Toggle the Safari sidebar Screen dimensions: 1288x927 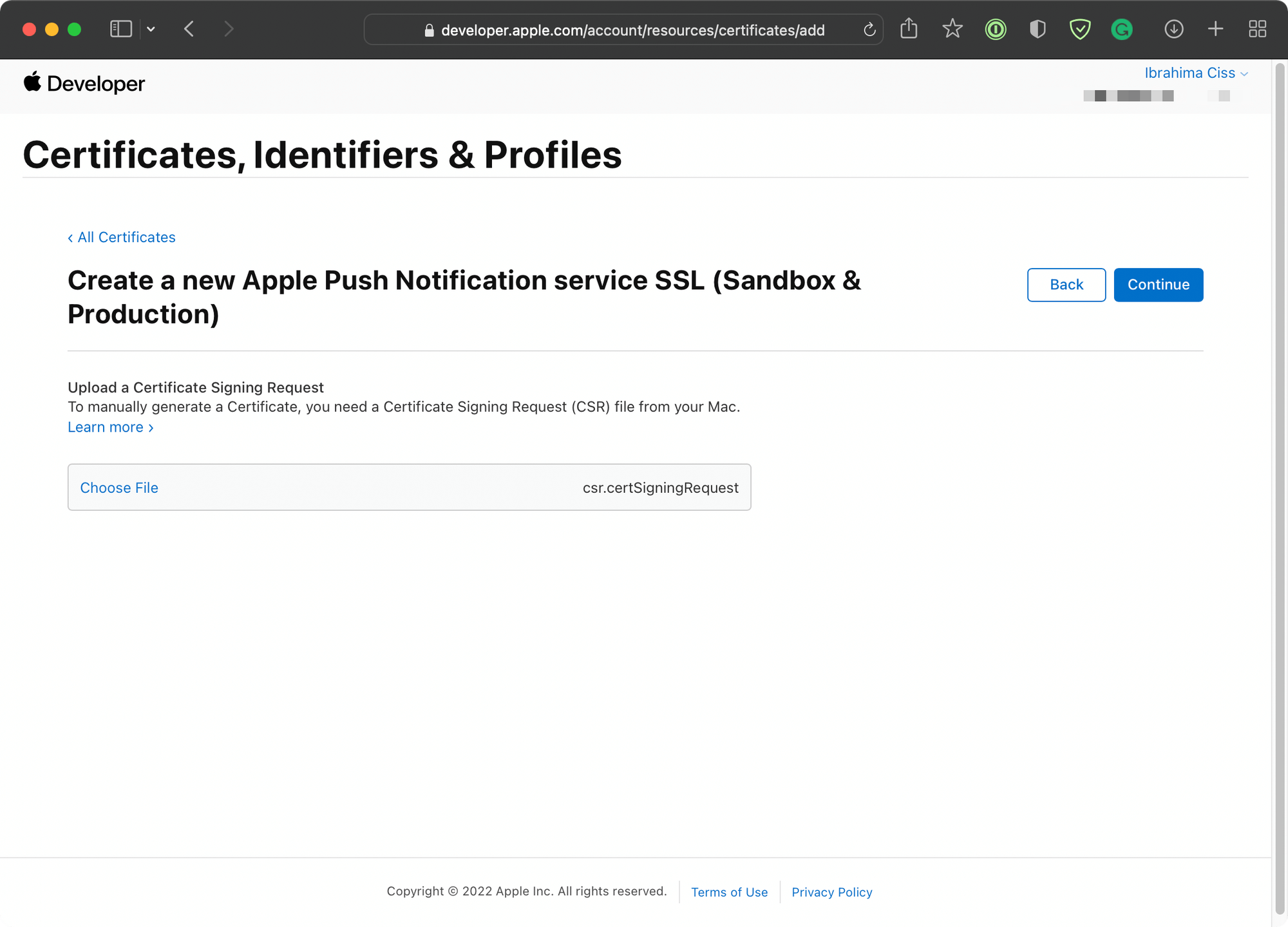click(120, 29)
